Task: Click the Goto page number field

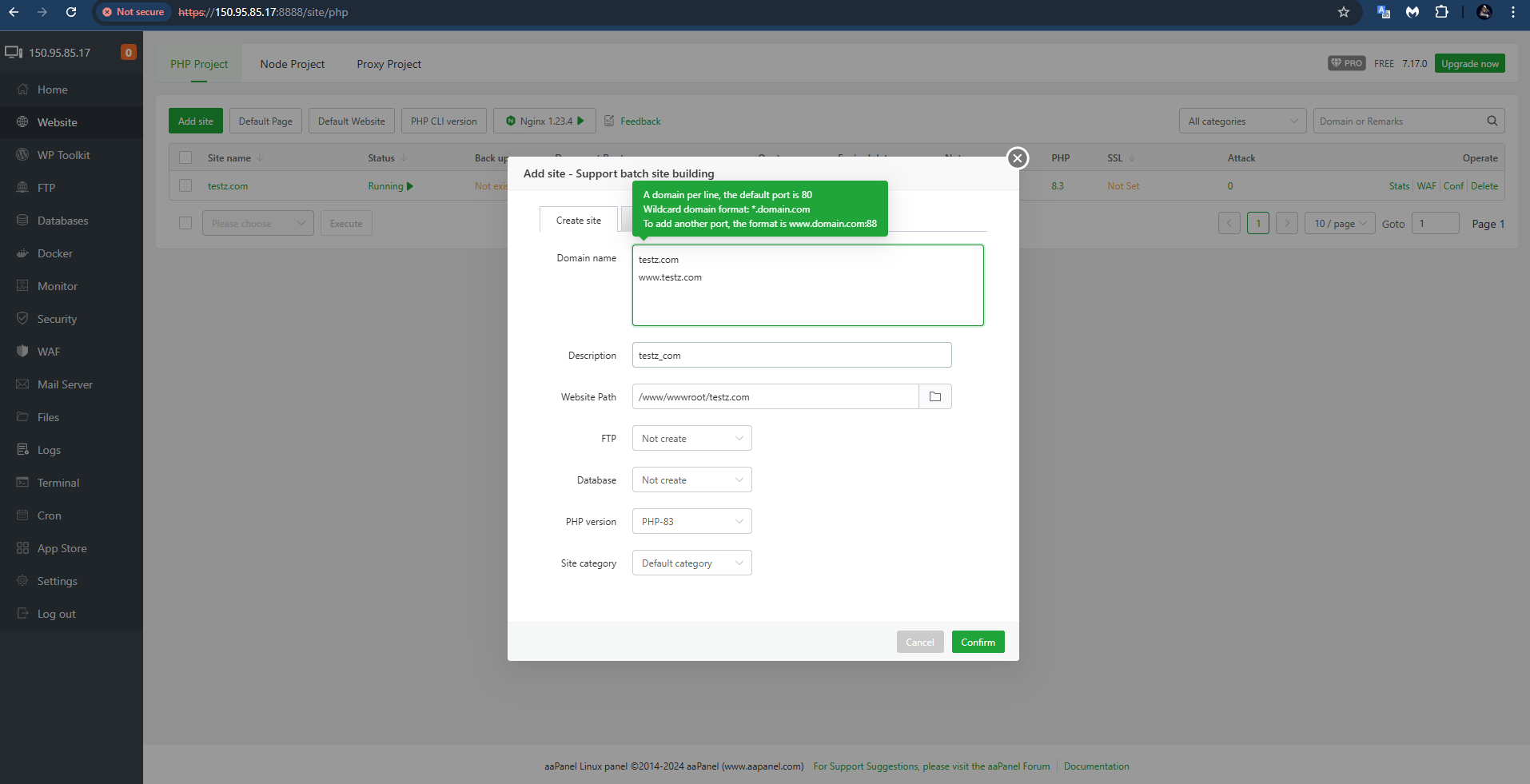Action: (x=1435, y=223)
